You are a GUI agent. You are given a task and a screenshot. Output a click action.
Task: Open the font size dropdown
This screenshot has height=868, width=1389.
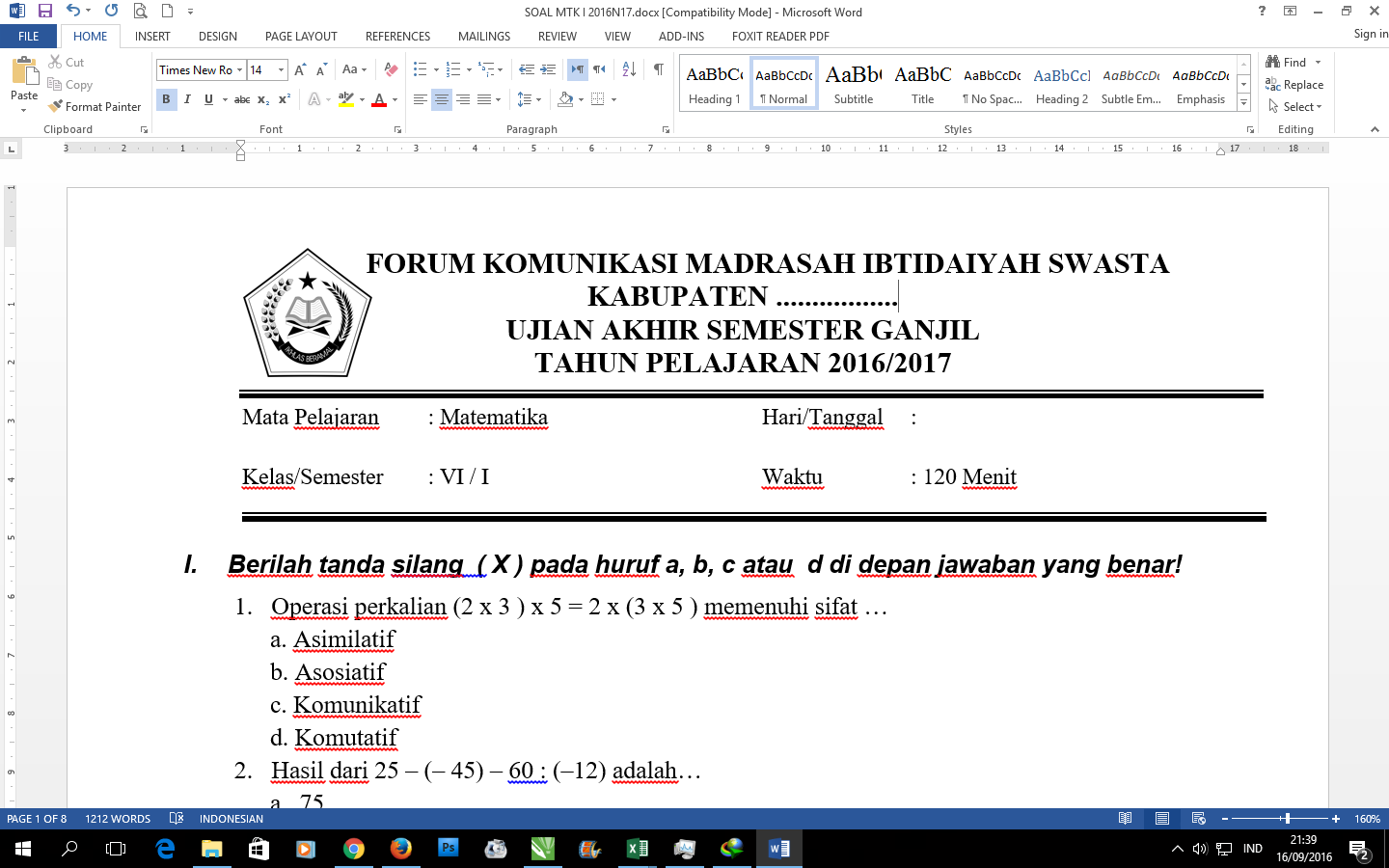point(282,70)
